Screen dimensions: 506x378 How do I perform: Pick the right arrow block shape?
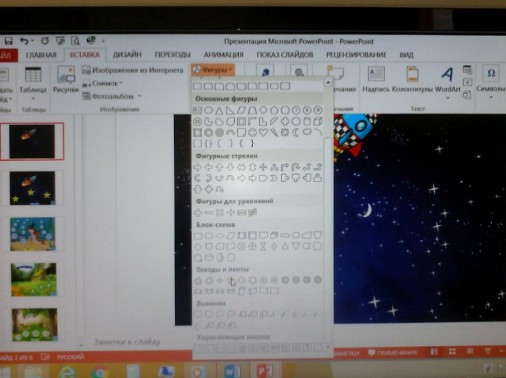click(x=198, y=167)
